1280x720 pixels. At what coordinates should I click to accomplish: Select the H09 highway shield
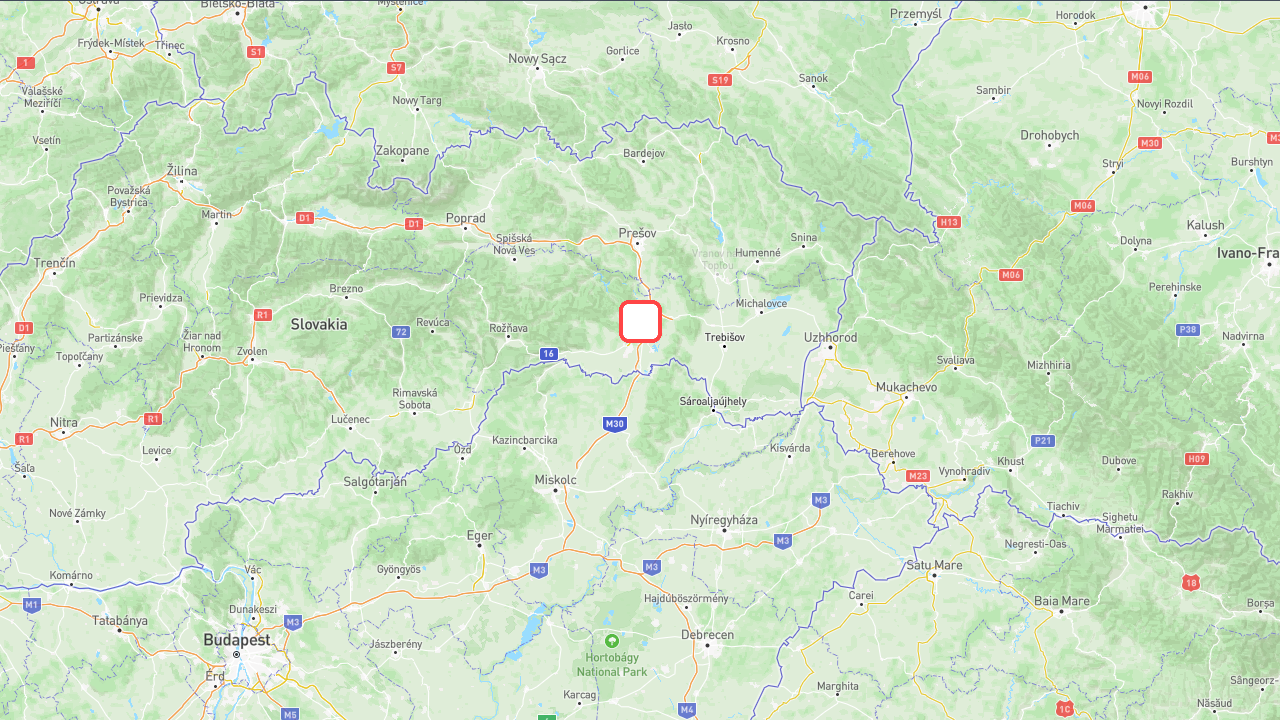[x=1196, y=459]
